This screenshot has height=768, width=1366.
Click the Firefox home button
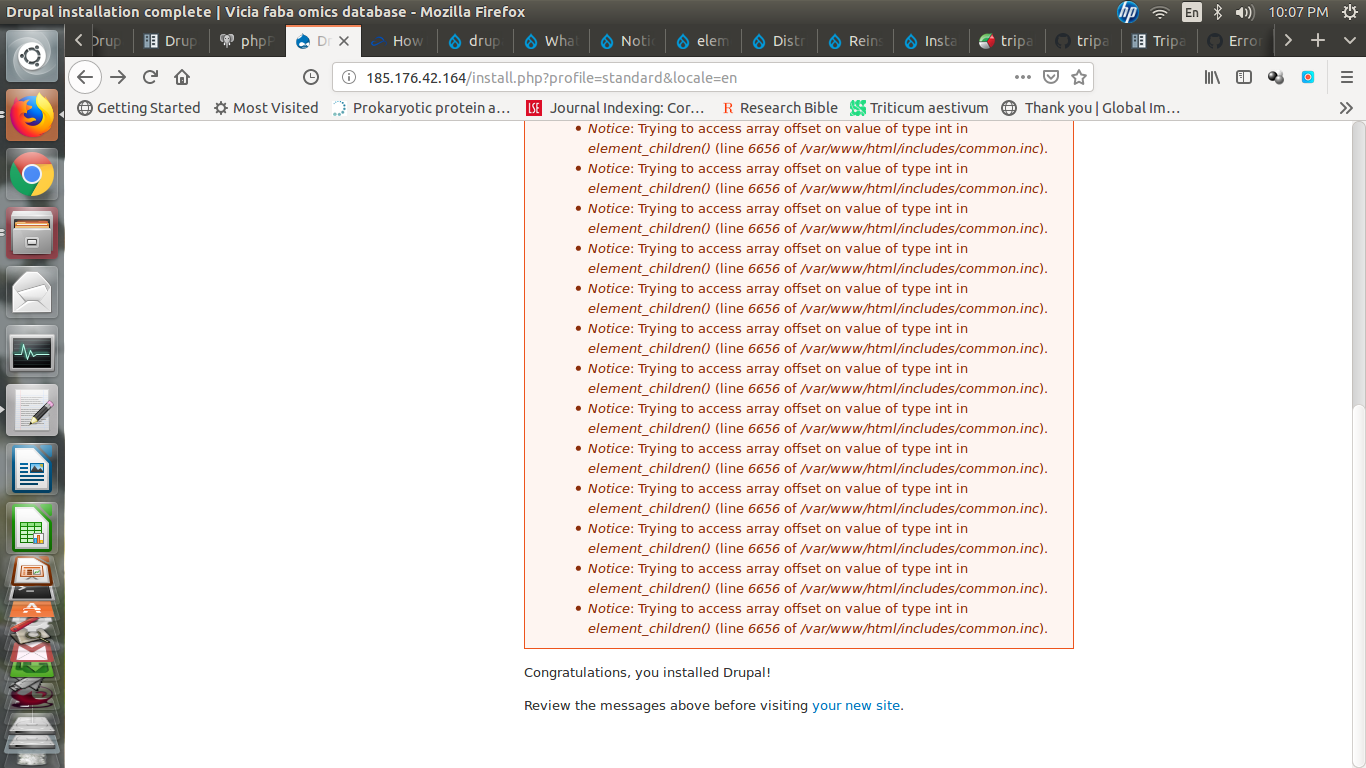click(x=182, y=77)
